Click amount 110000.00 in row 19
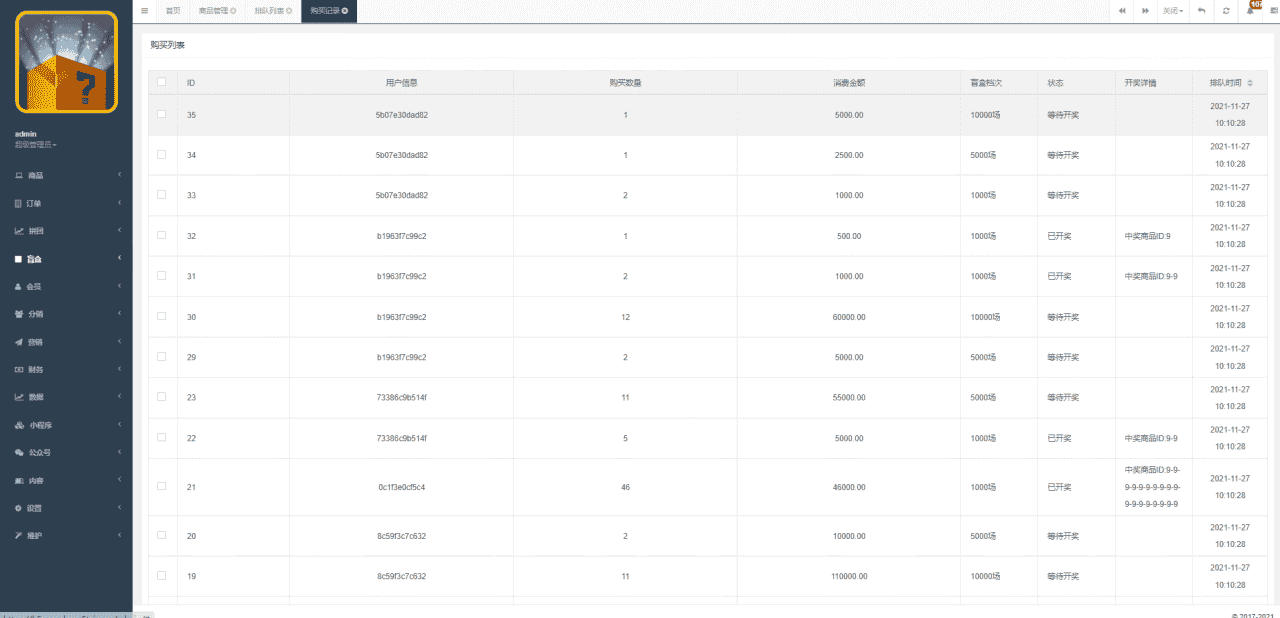Screen dimensions: 1280x618 coord(849,576)
